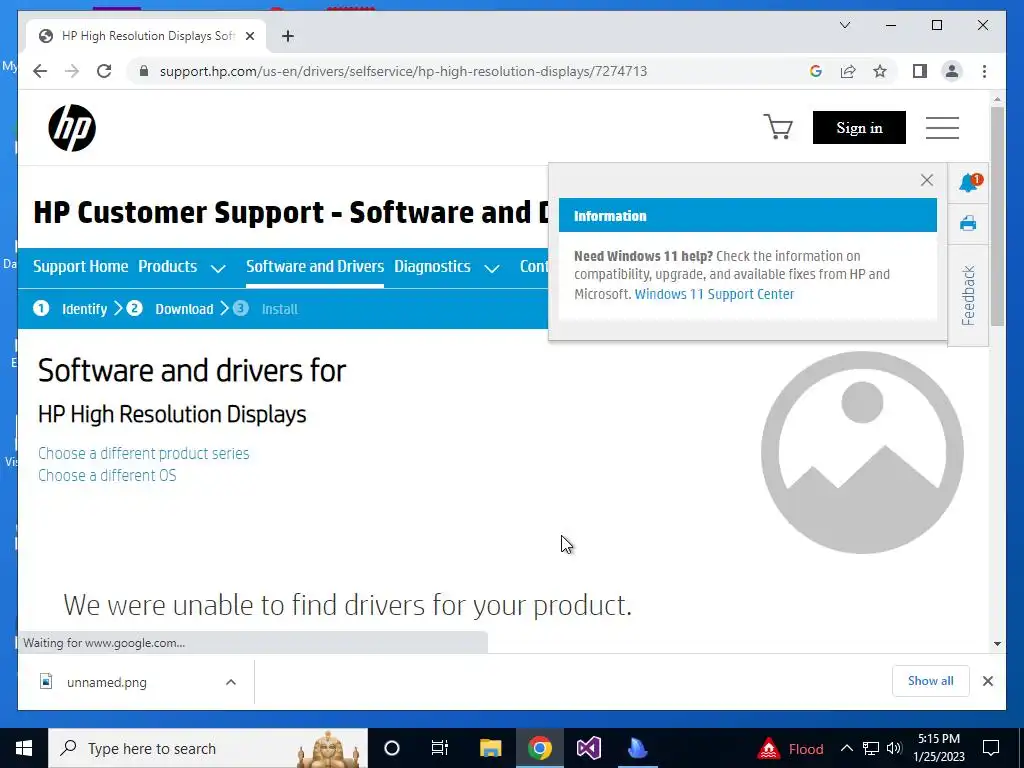1024x768 pixels.
Task: Open the network tray icon
Action: 871,748
